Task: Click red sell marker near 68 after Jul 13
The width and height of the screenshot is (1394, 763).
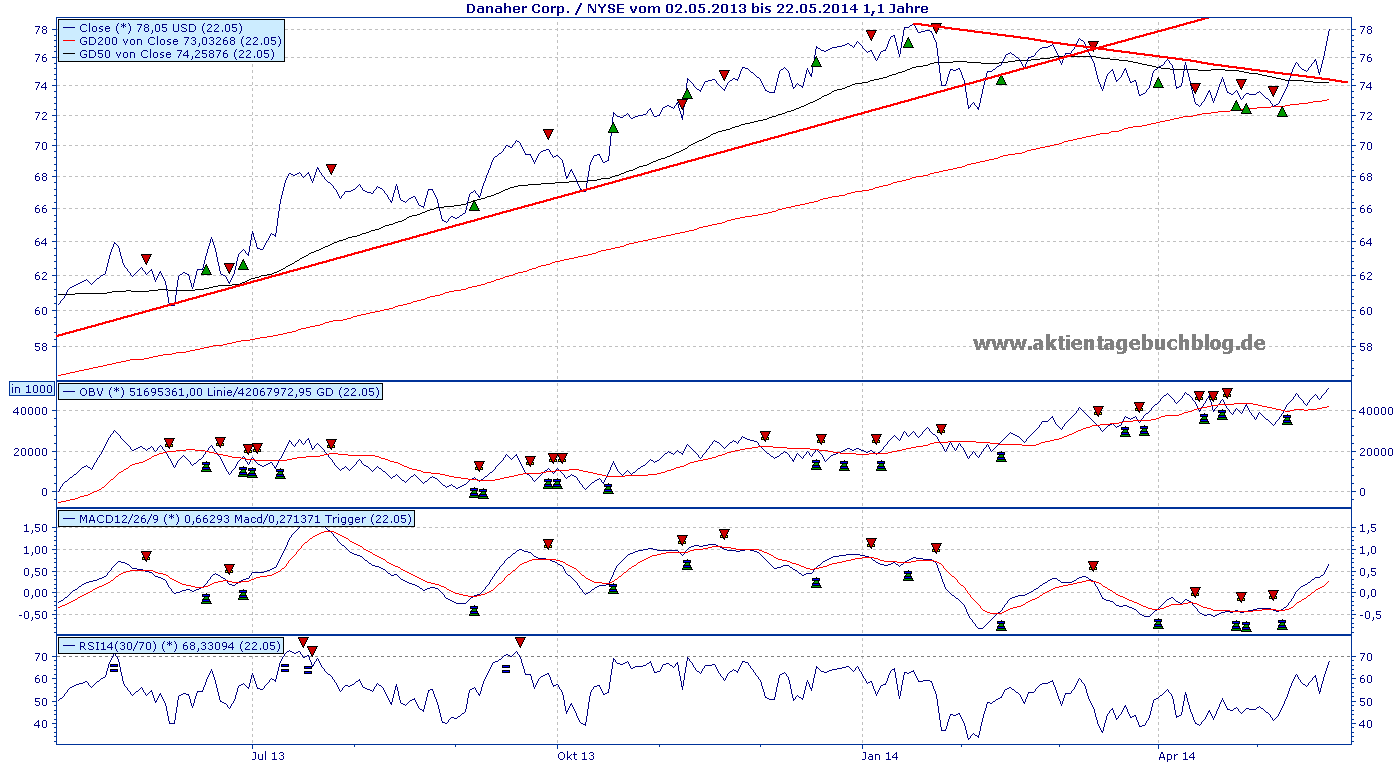Action: 331,169
